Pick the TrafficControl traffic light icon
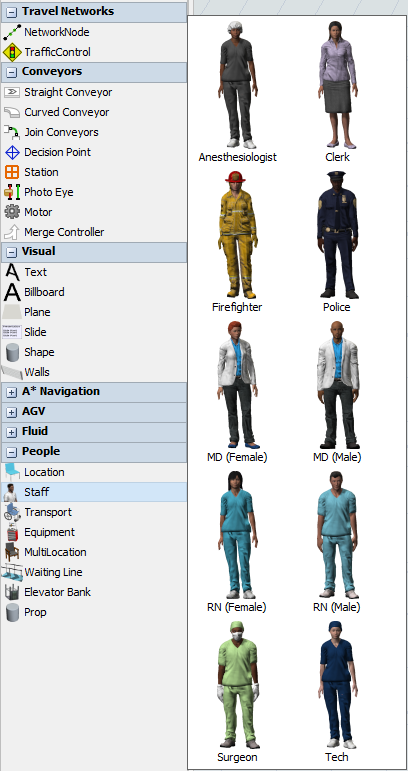This screenshot has width=408, height=771. [x=12, y=52]
